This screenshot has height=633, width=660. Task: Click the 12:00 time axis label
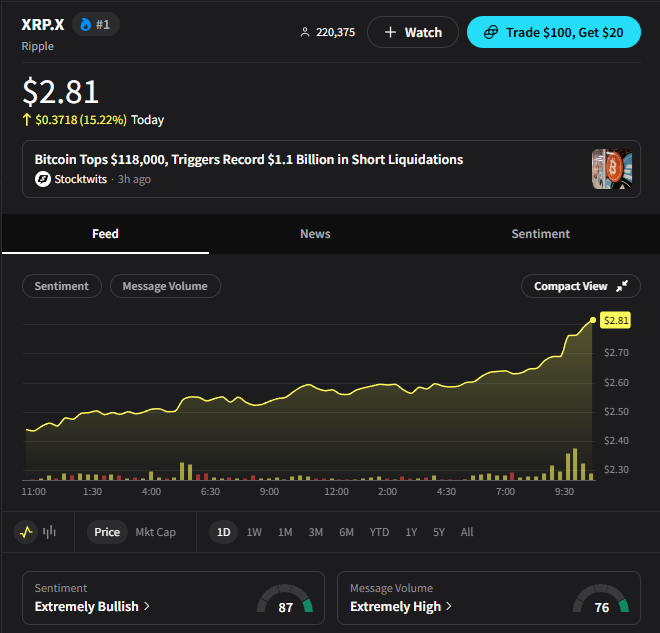(336, 492)
